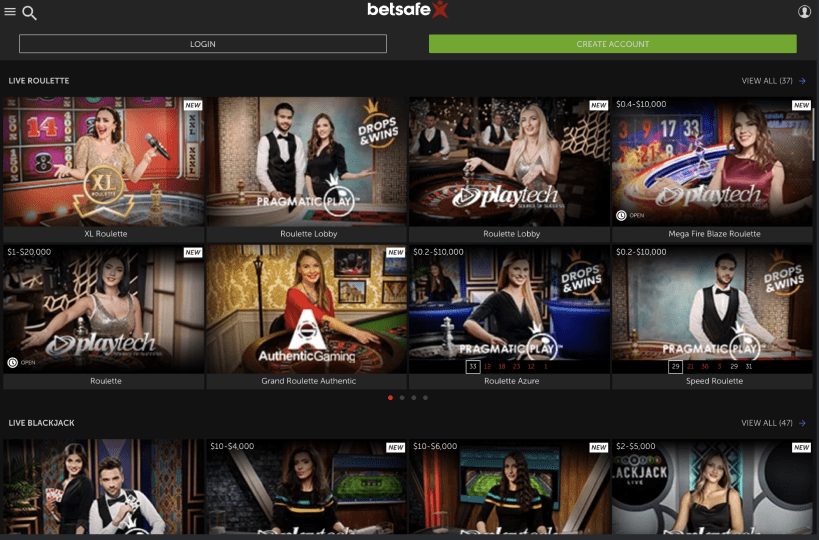Click the clock icon on Mega Fire Blaze Roulette

621,215
